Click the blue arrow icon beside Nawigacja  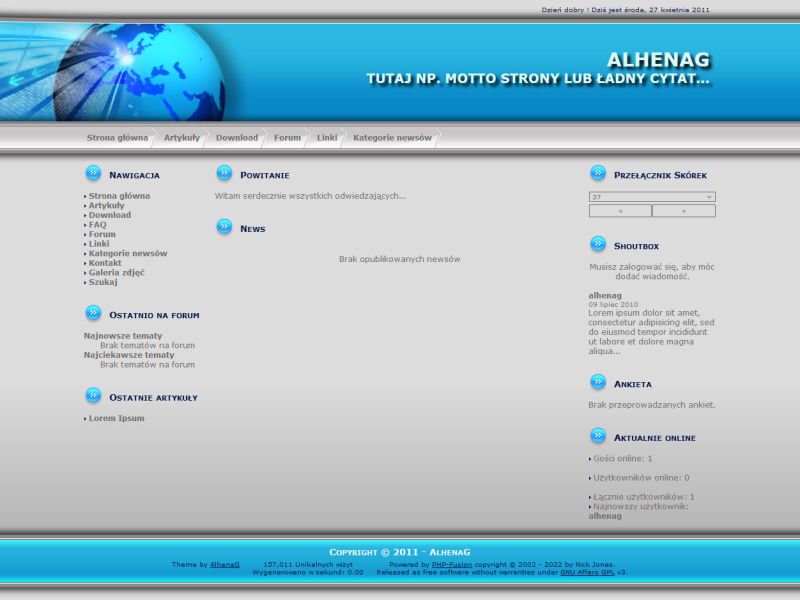pyautogui.click(x=93, y=173)
